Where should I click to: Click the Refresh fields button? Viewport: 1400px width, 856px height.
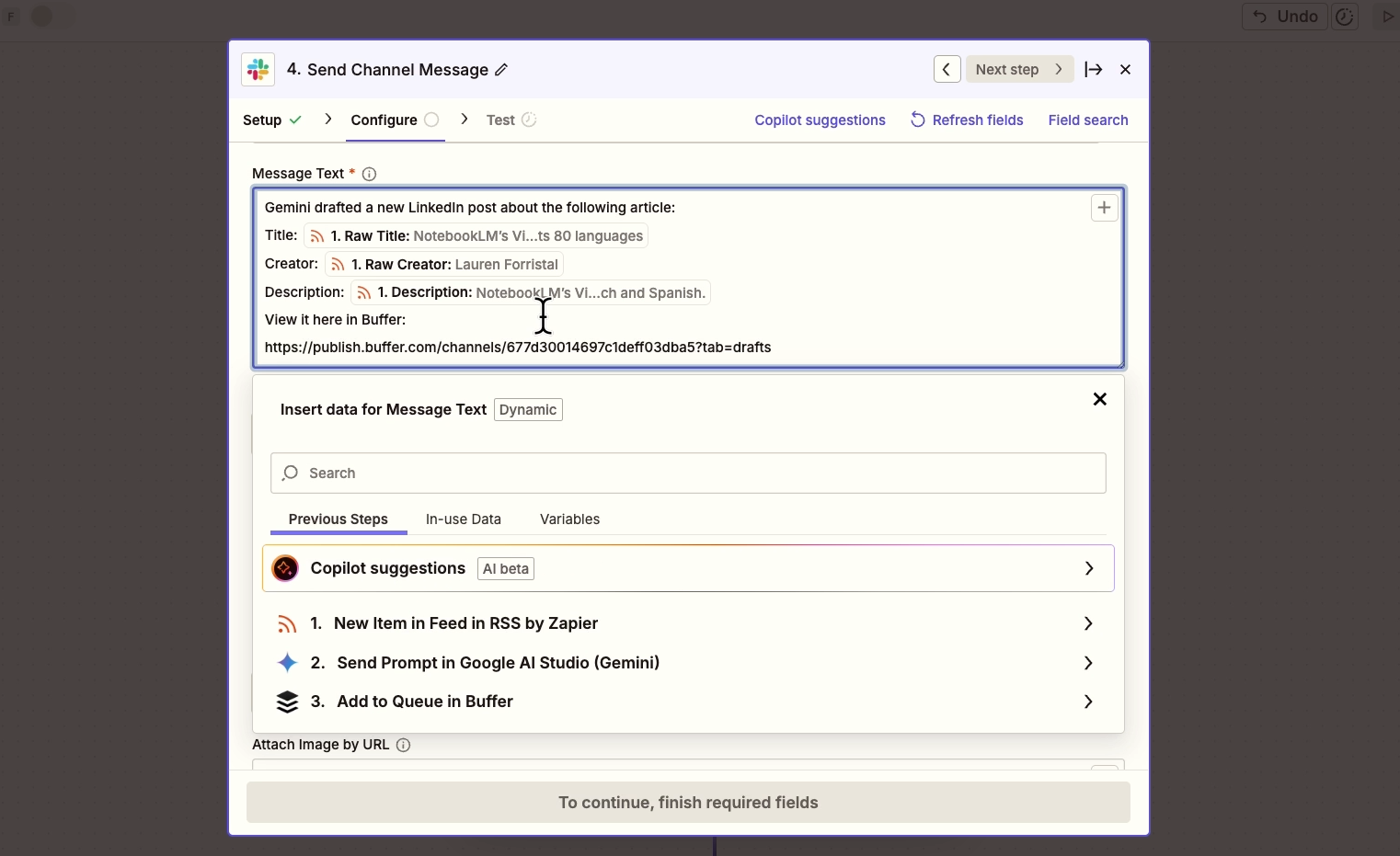[967, 120]
